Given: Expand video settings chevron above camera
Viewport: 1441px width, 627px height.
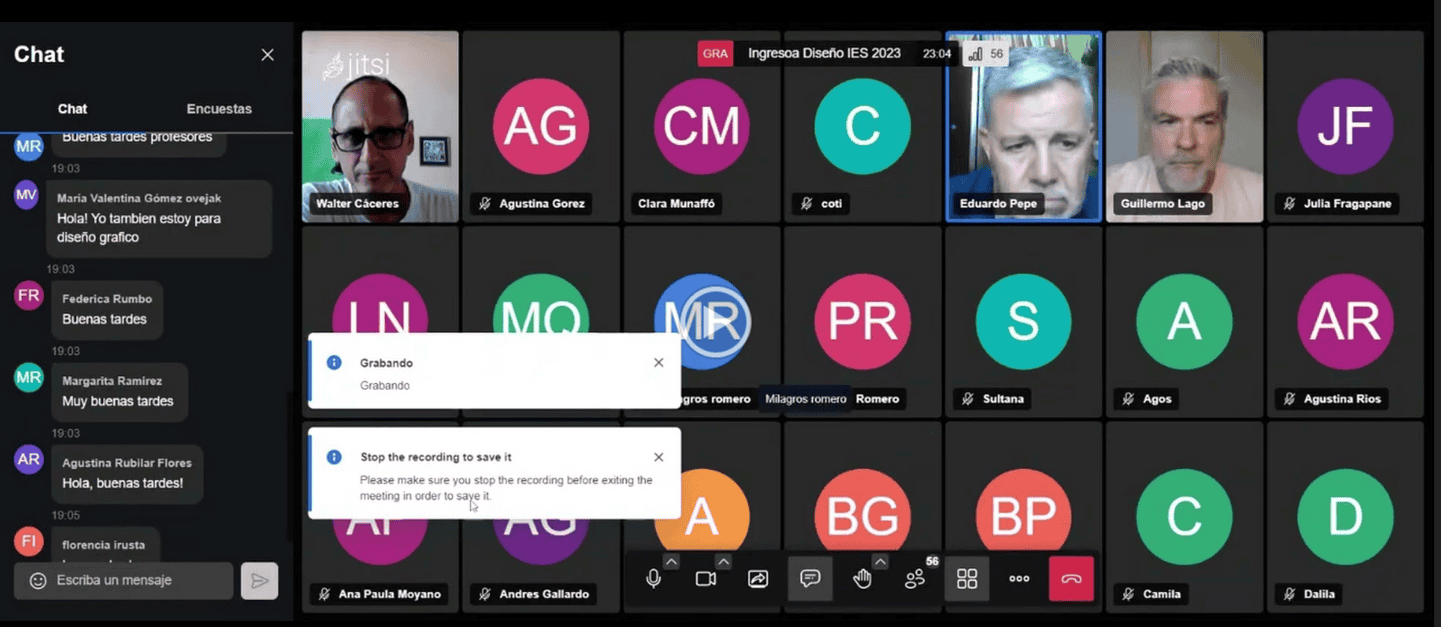Looking at the screenshot, I should [723, 562].
